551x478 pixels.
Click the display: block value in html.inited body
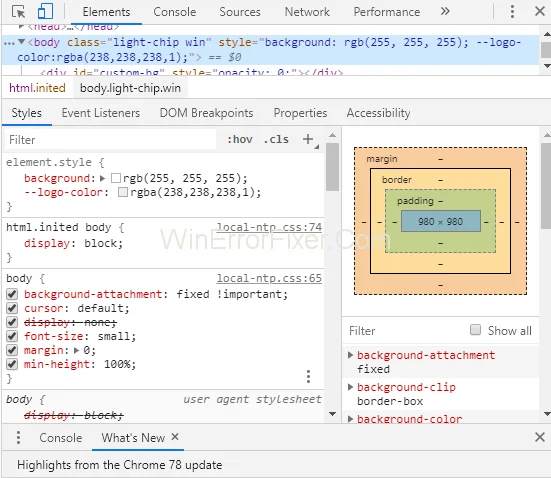(103, 243)
